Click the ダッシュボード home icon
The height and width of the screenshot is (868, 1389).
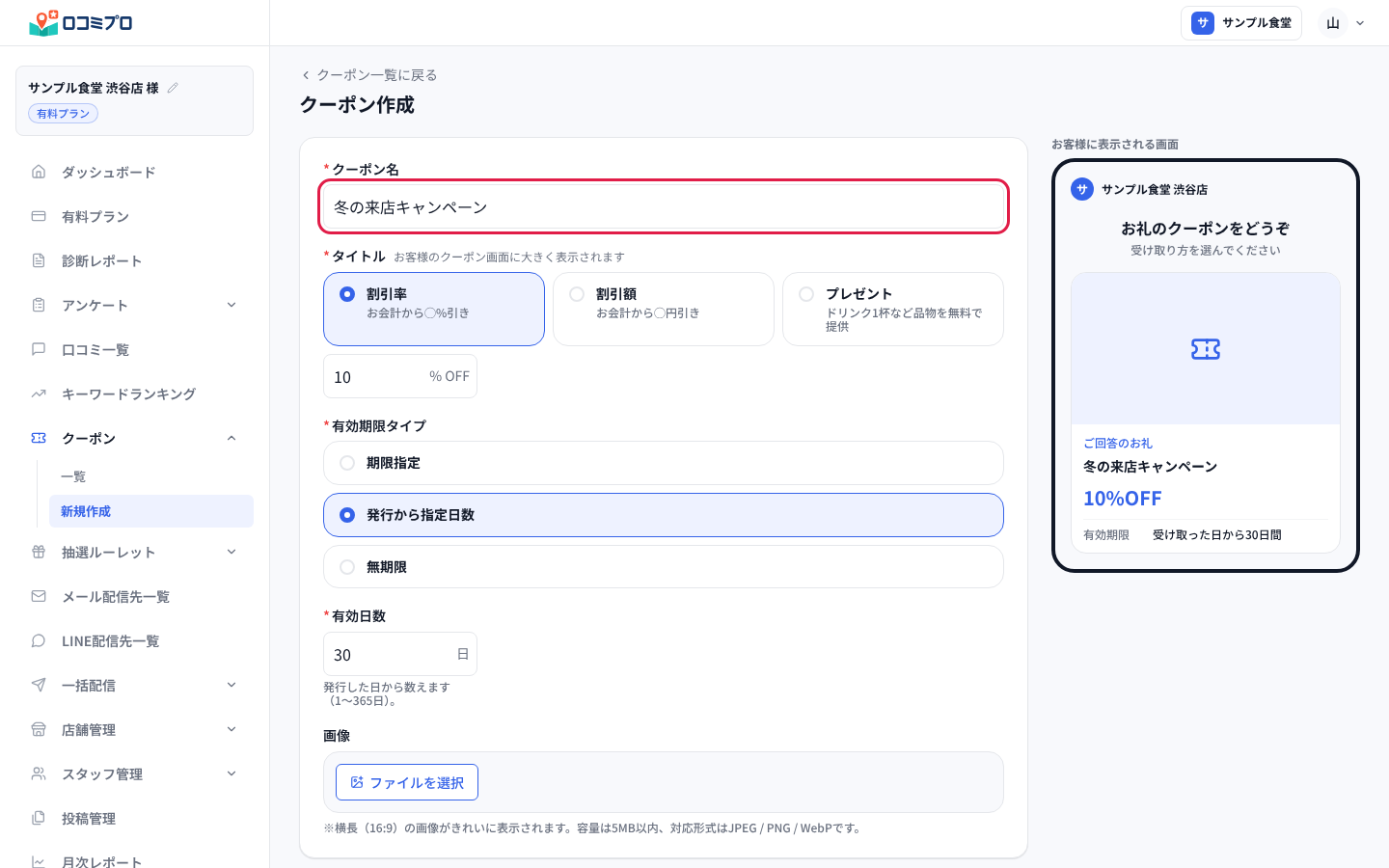click(x=39, y=172)
